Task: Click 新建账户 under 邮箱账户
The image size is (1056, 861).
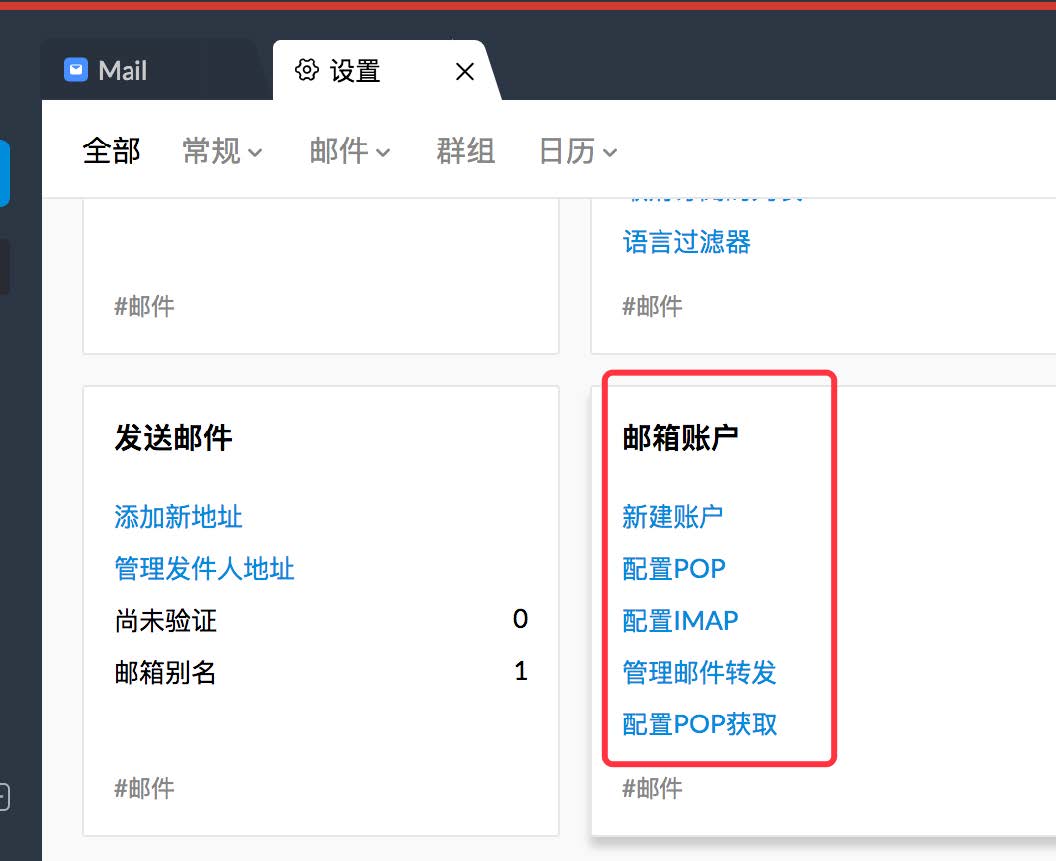Action: click(x=672, y=517)
